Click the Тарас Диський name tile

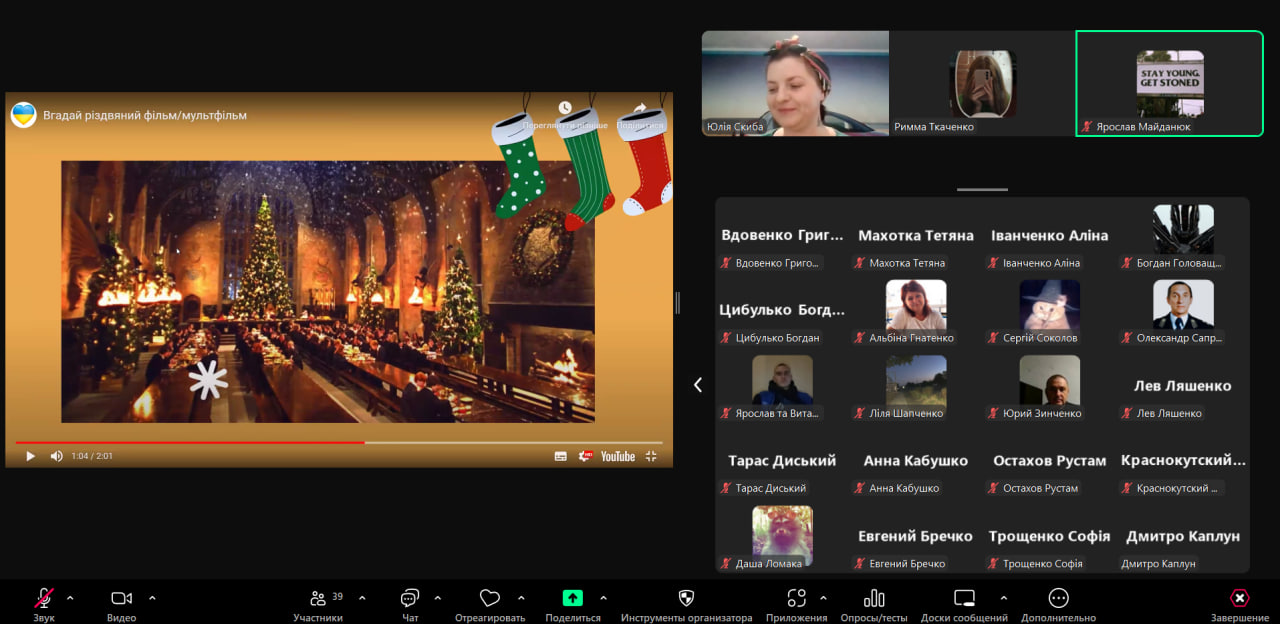[x=782, y=461]
